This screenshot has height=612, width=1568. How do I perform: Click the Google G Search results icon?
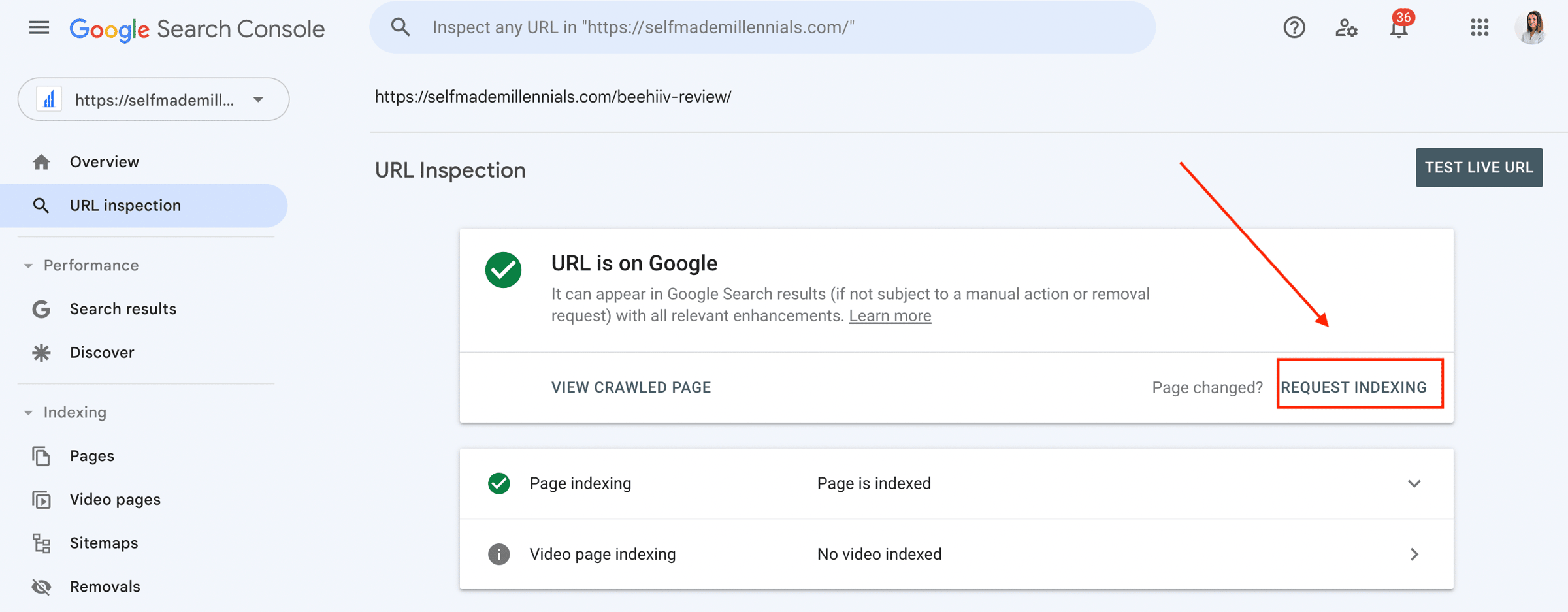pos(41,309)
